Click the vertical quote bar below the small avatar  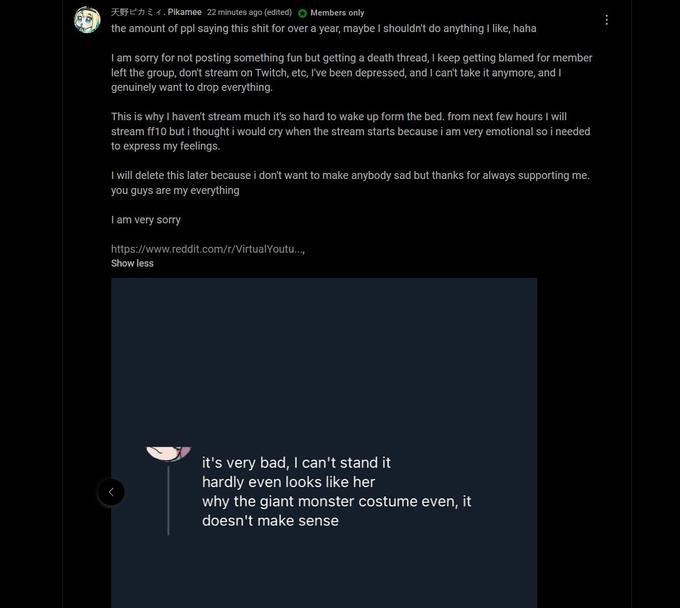168,500
